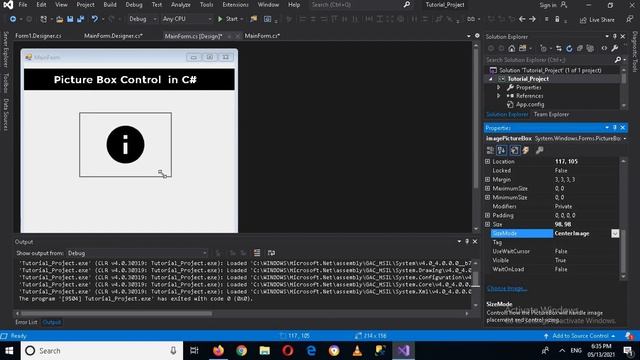Open File Explorer from the taskbar
The width and height of the screenshot is (640, 360).
(x=264, y=351)
